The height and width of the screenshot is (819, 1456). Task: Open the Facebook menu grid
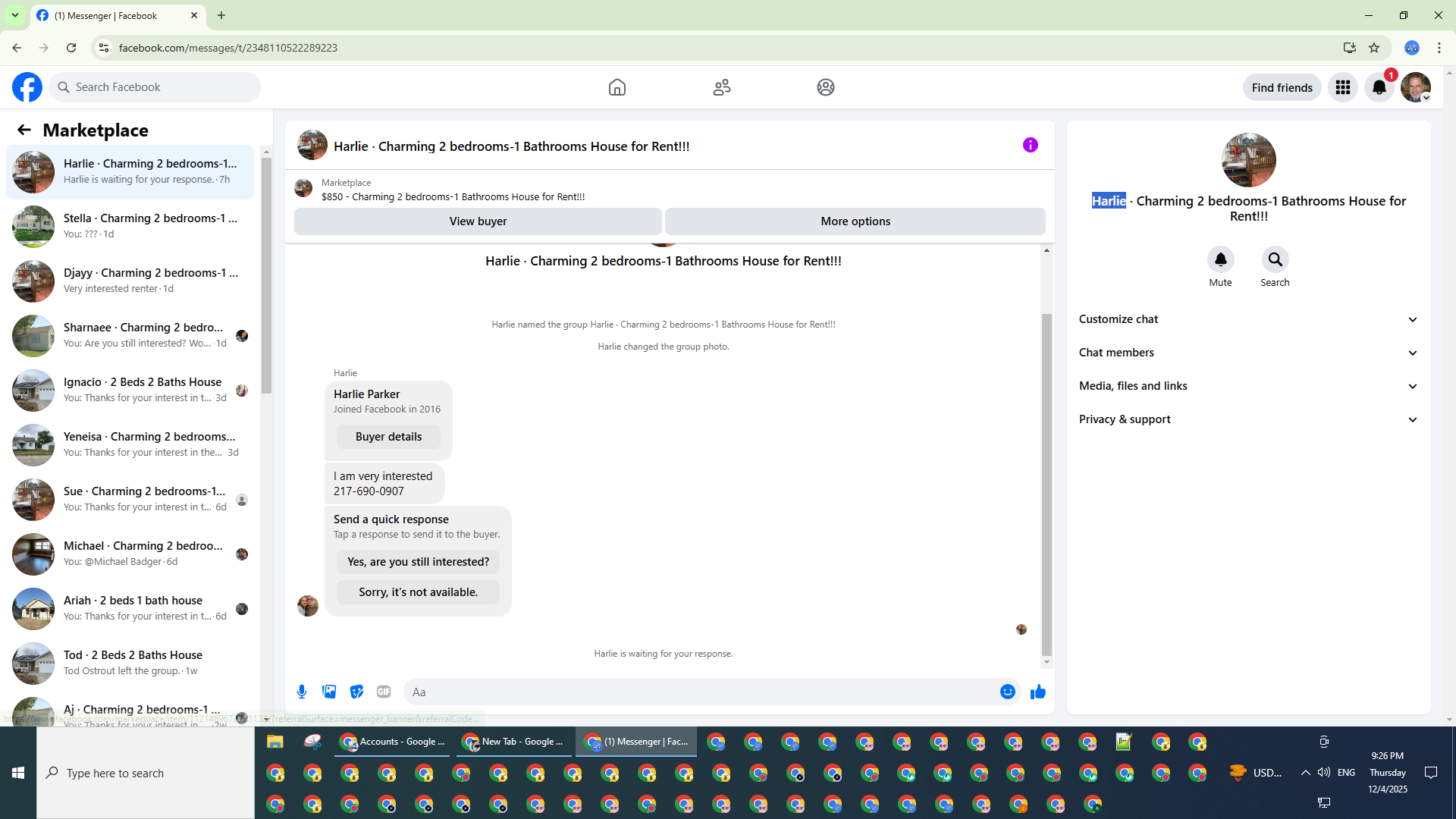click(1342, 87)
